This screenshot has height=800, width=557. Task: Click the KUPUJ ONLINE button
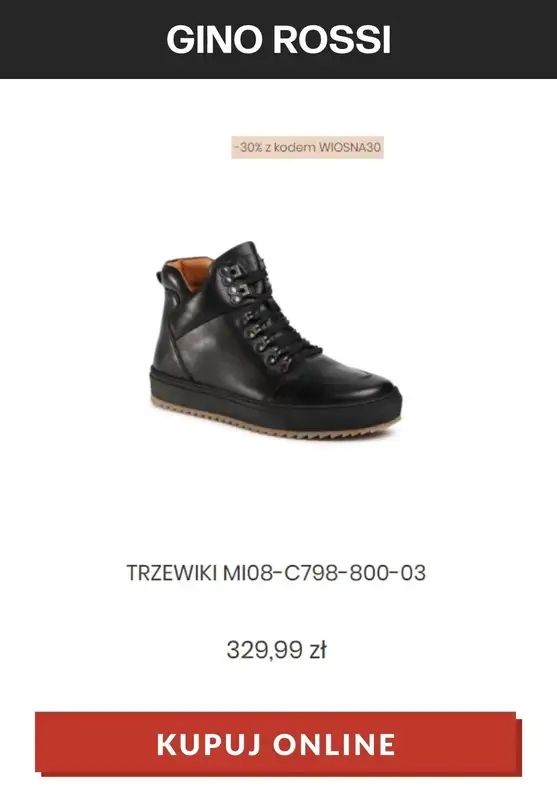click(x=278, y=744)
